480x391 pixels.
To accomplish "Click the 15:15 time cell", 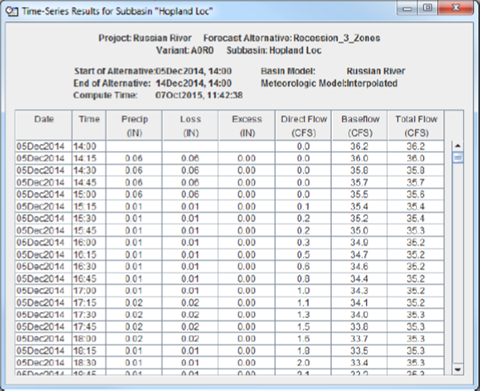I will click(x=89, y=206).
